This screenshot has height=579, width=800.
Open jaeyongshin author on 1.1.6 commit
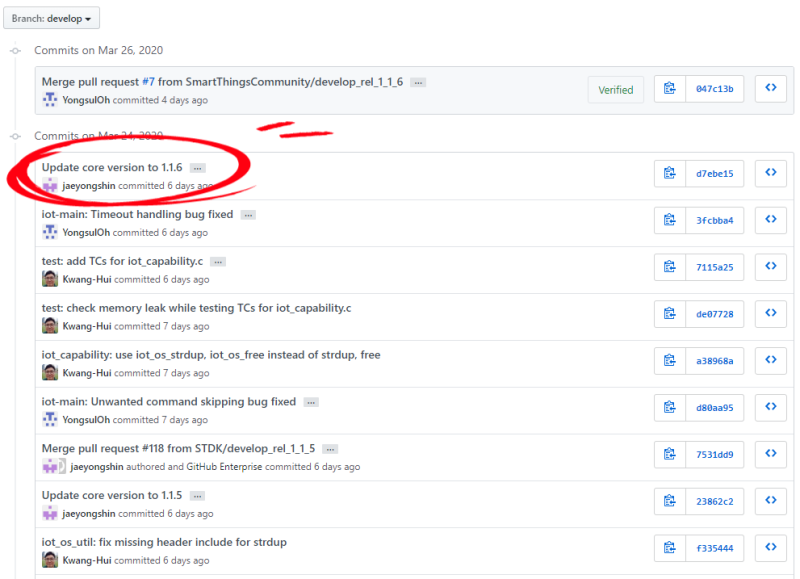click(89, 186)
